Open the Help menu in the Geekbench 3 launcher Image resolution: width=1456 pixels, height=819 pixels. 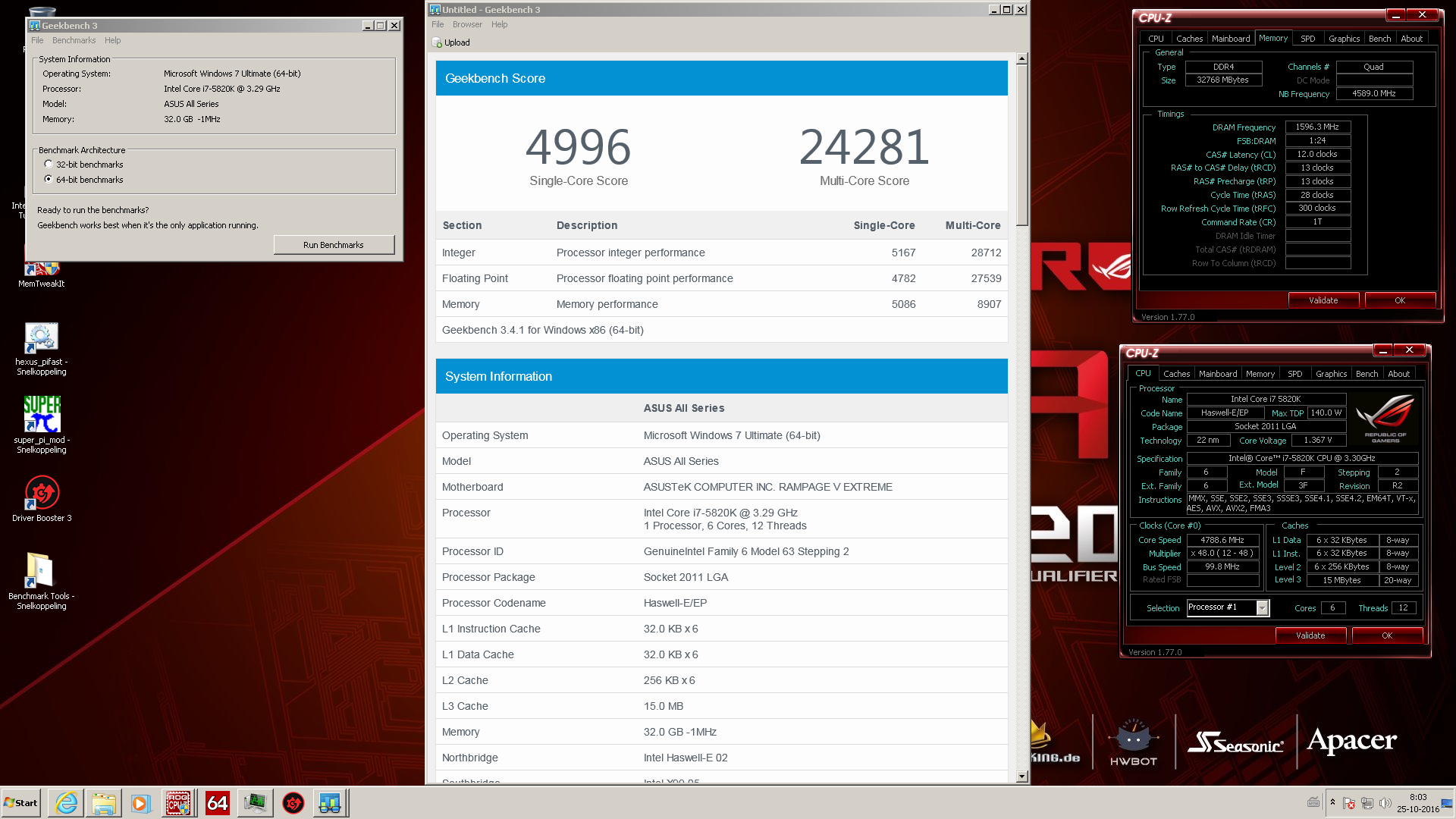pyautogui.click(x=112, y=41)
